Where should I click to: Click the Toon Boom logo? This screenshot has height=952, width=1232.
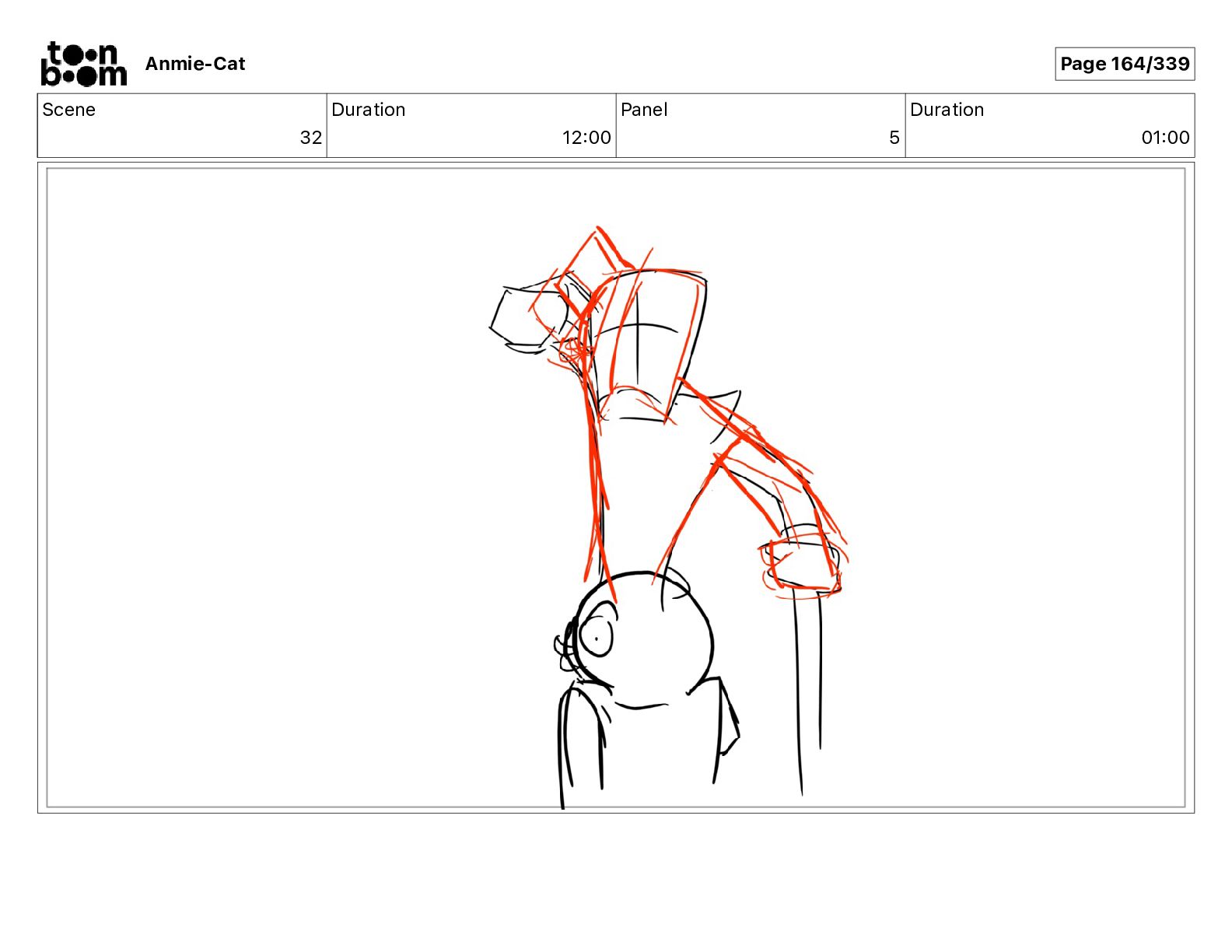(x=83, y=64)
